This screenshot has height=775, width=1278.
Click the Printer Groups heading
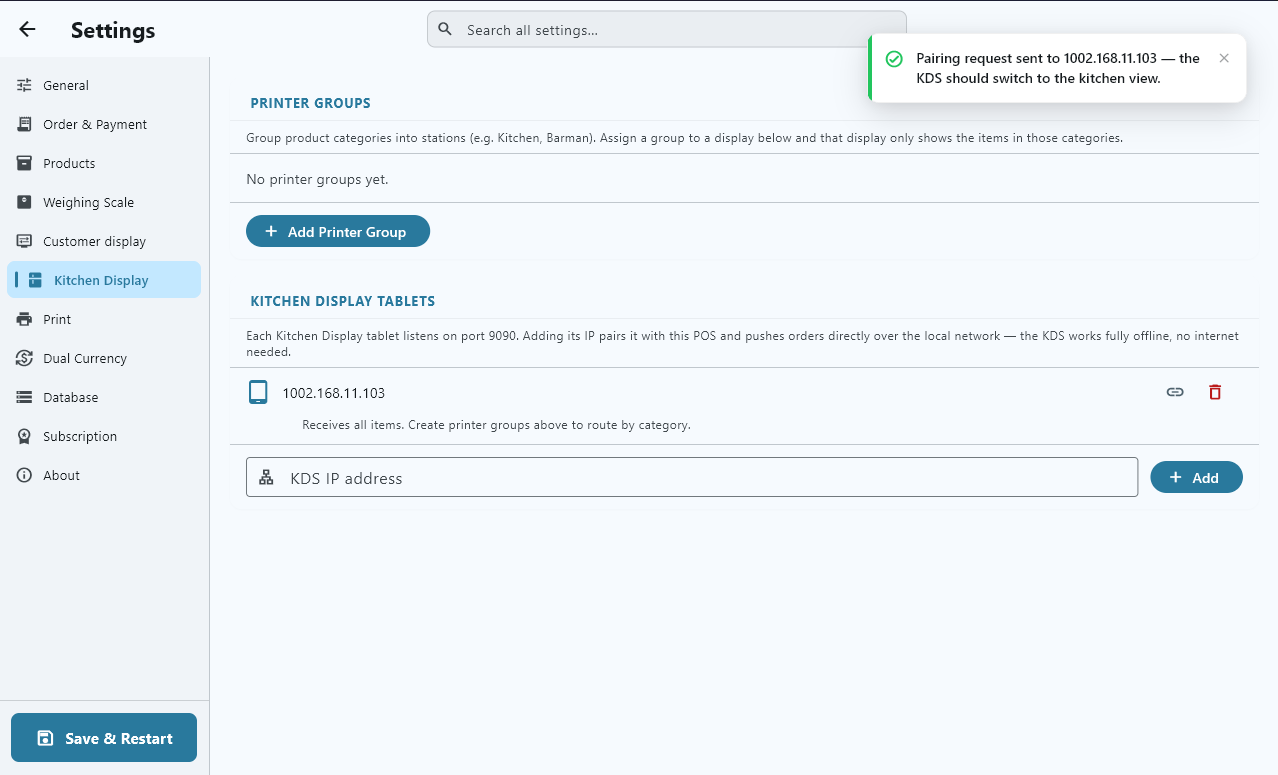point(310,103)
